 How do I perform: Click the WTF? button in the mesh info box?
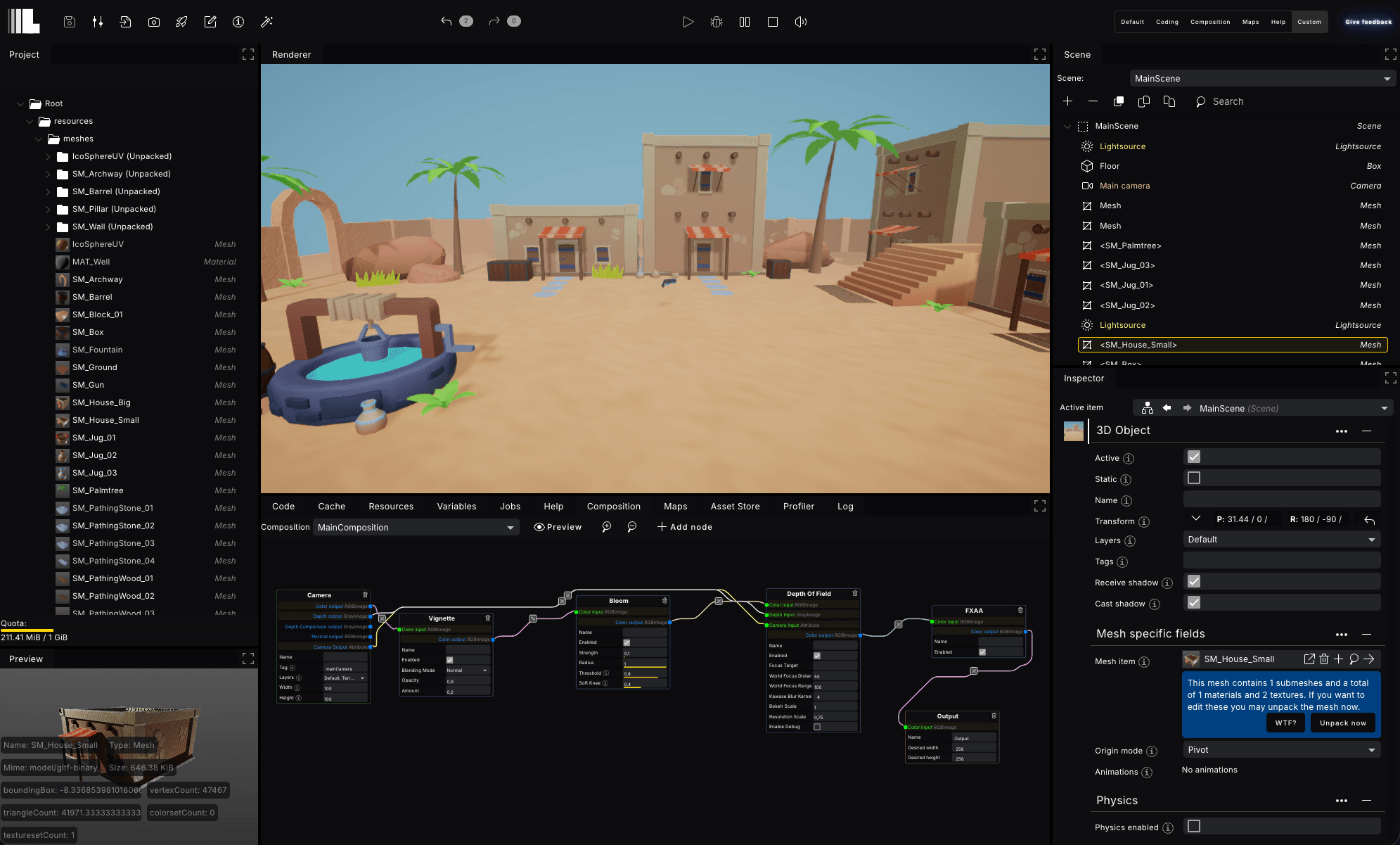tap(1285, 722)
